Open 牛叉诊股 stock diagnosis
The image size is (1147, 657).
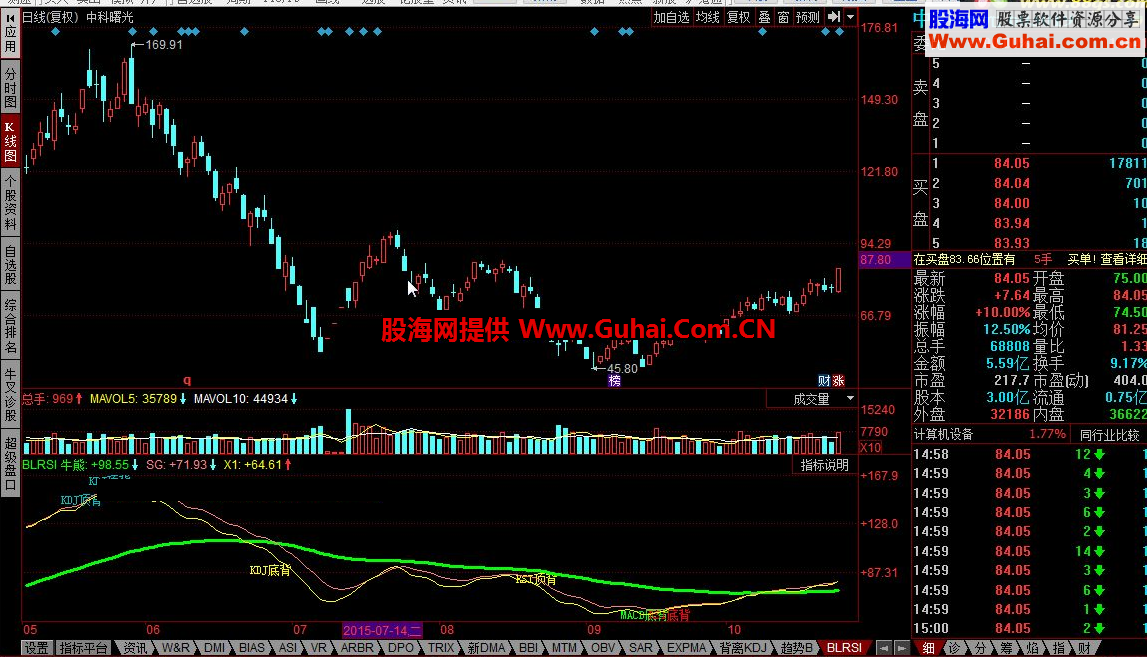click(x=10, y=394)
